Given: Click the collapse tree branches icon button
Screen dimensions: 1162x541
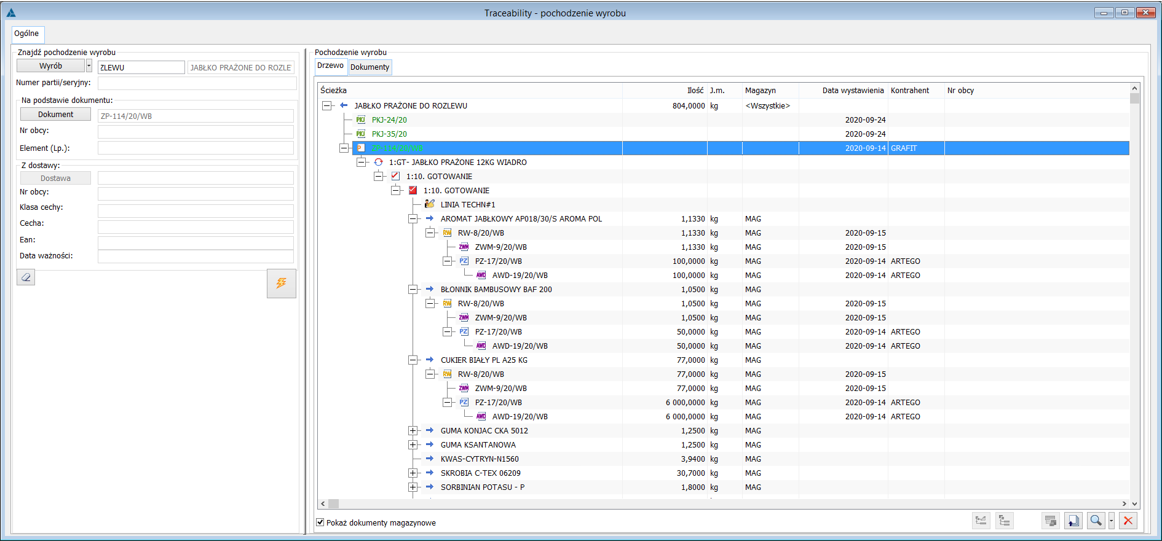Looking at the screenshot, I should click(x=1005, y=521).
